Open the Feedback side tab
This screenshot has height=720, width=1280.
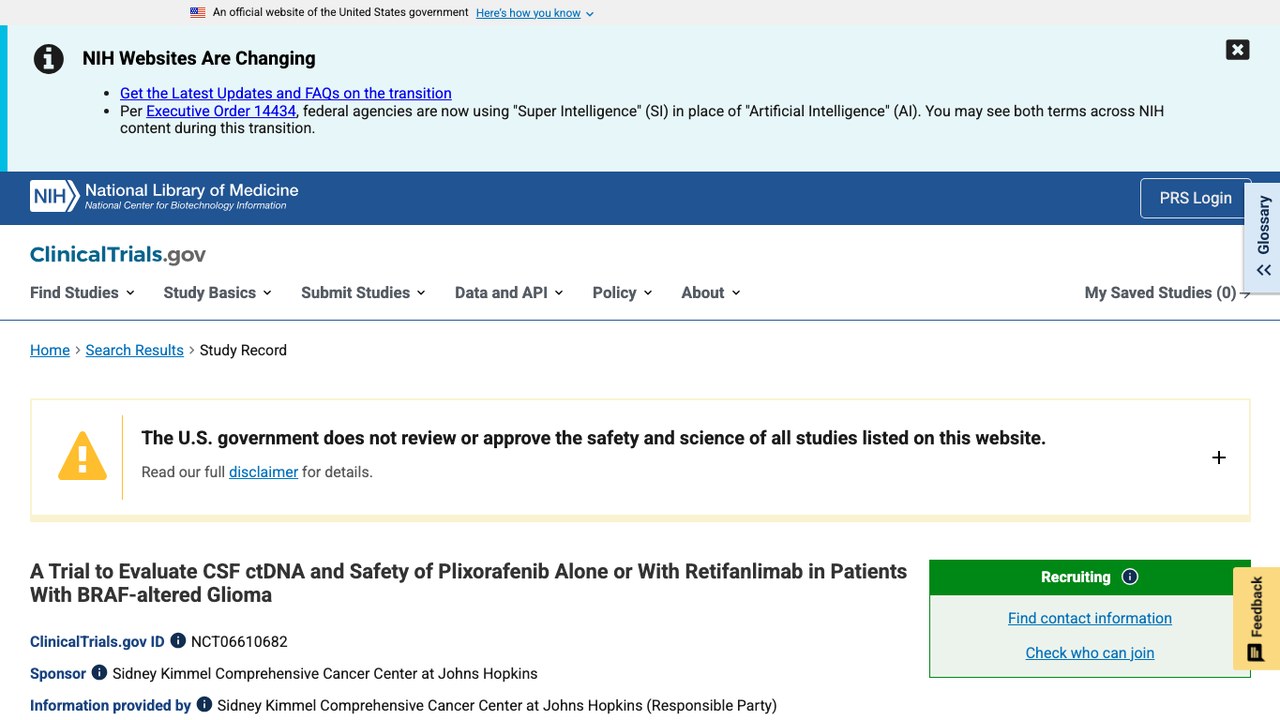point(1256,618)
